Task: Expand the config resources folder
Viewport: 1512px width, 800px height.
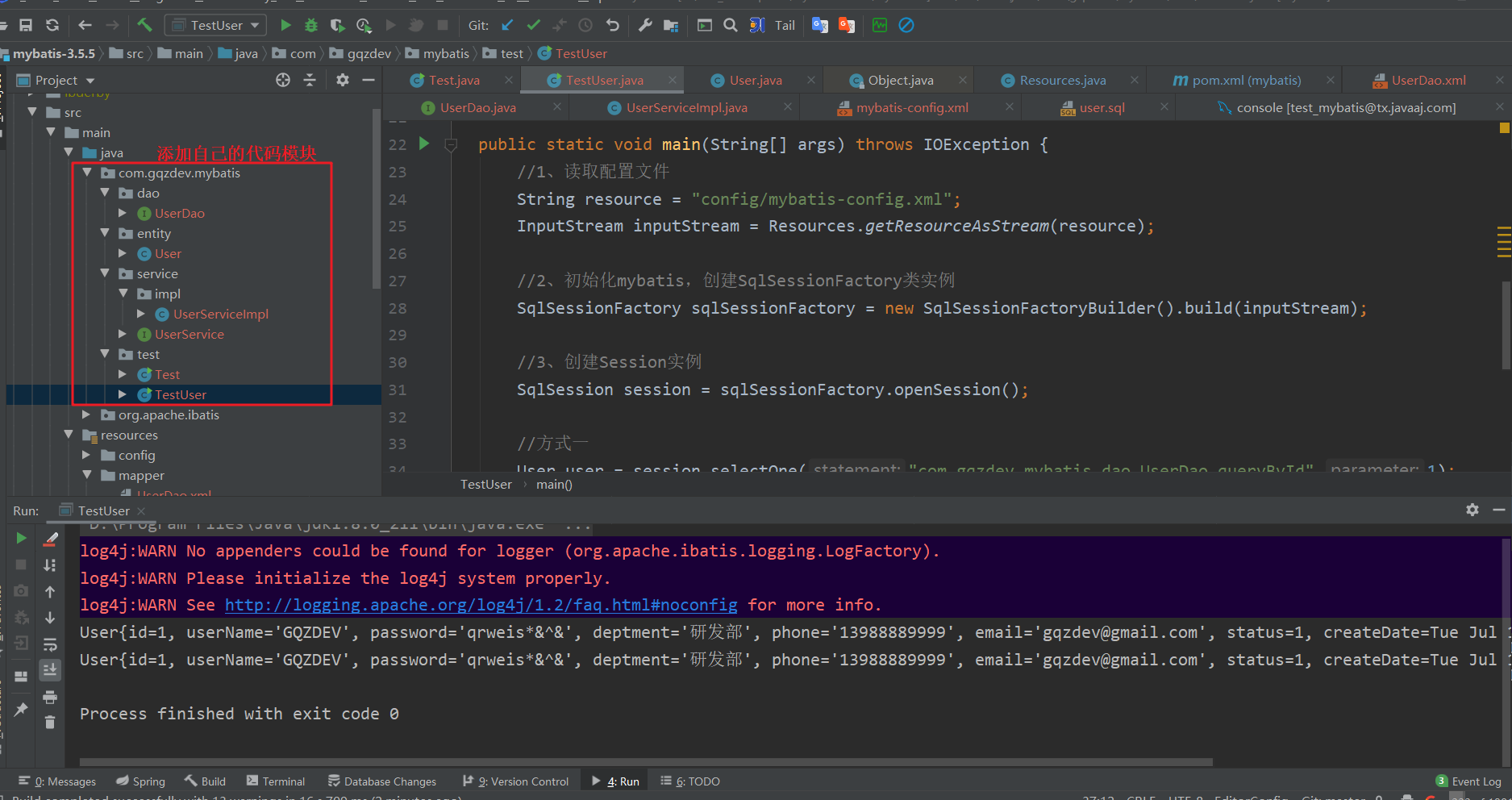Action: pyautogui.click(x=86, y=455)
